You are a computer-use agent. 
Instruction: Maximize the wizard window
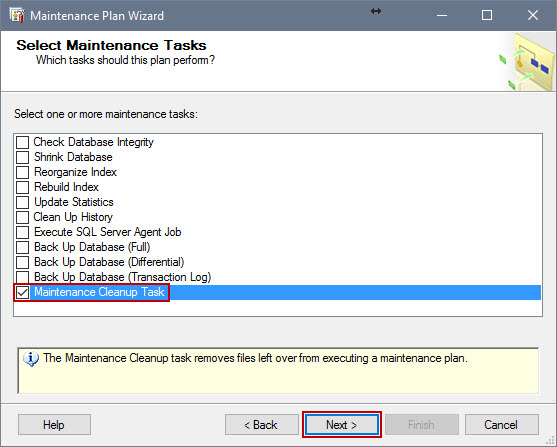[x=487, y=15]
